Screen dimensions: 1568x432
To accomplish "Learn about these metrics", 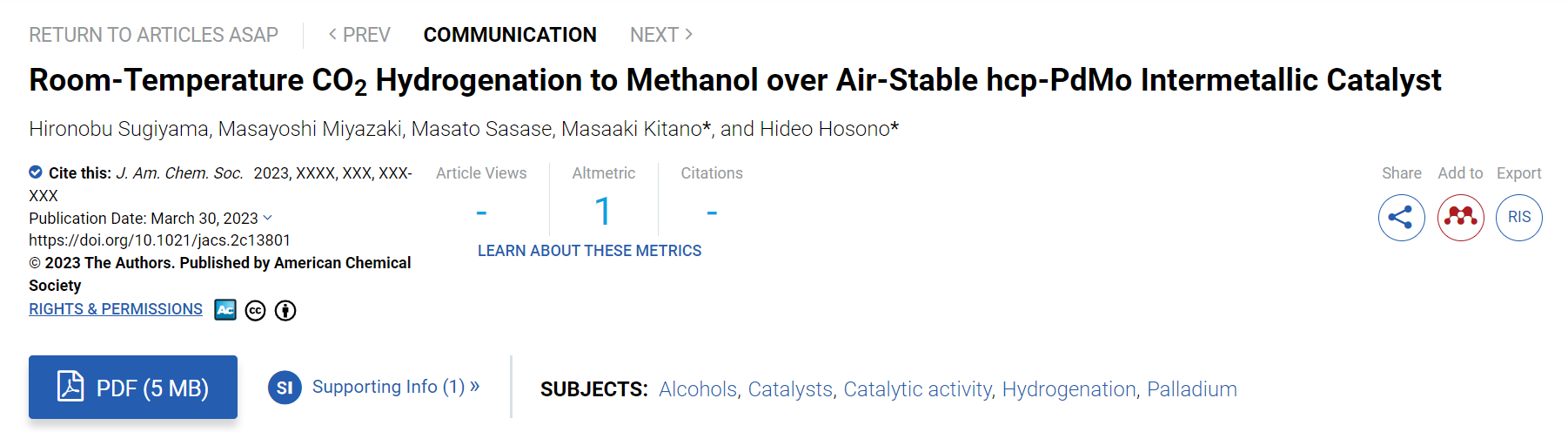I will click(589, 251).
